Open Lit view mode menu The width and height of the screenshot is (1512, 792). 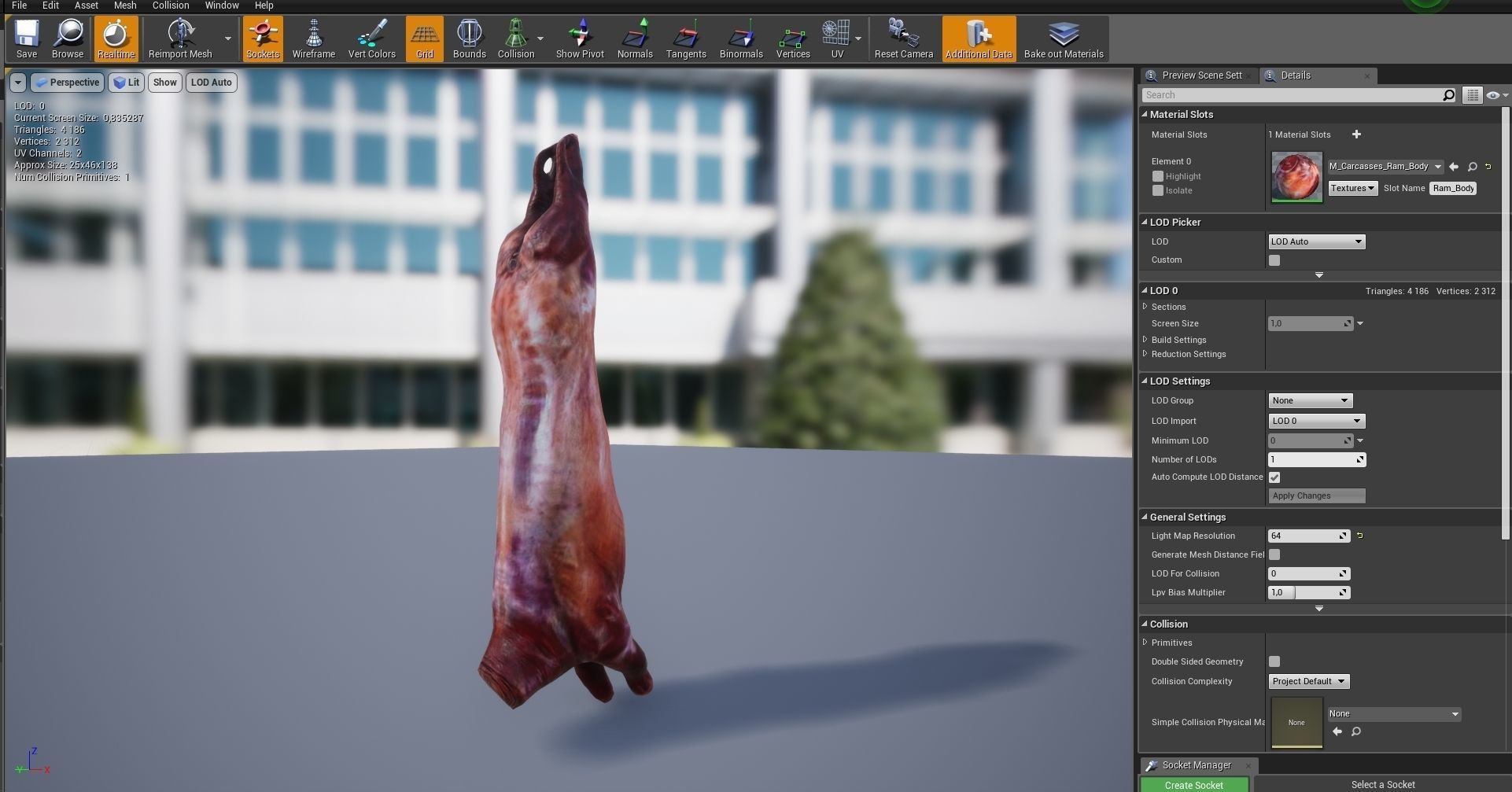pos(126,83)
